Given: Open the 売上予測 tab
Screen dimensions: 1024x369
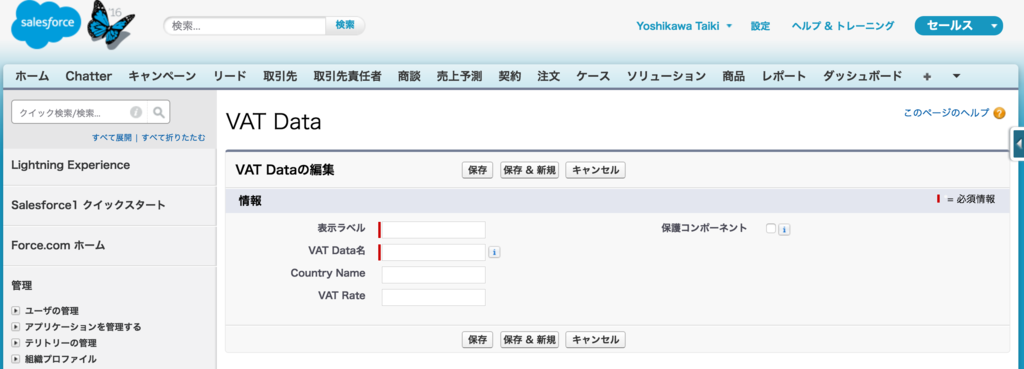Looking at the screenshot, I should tap(459, 76).
